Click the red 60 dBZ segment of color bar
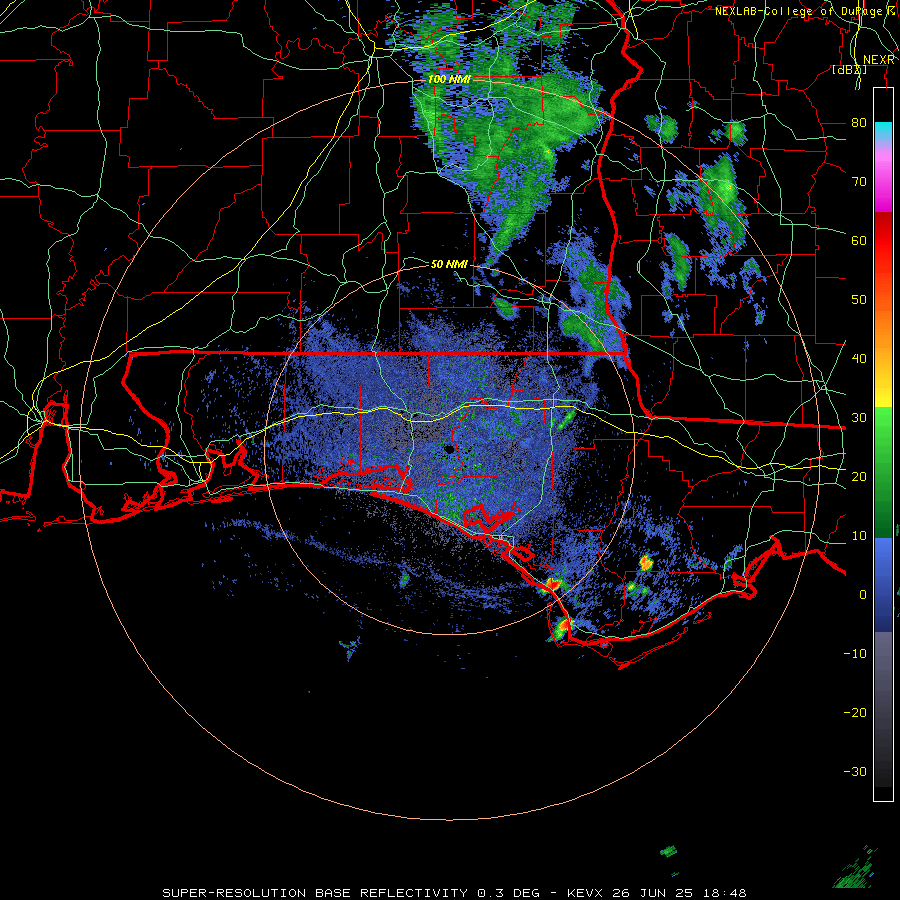 click(x=883, y=240)
